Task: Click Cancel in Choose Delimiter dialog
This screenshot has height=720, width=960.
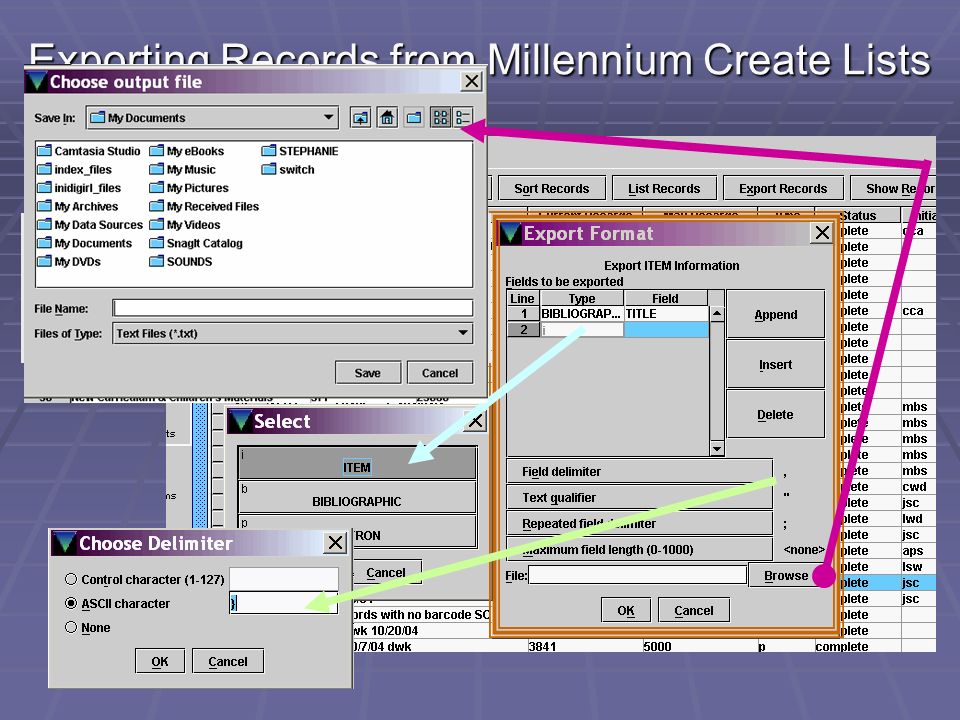Action: point(228,661)
